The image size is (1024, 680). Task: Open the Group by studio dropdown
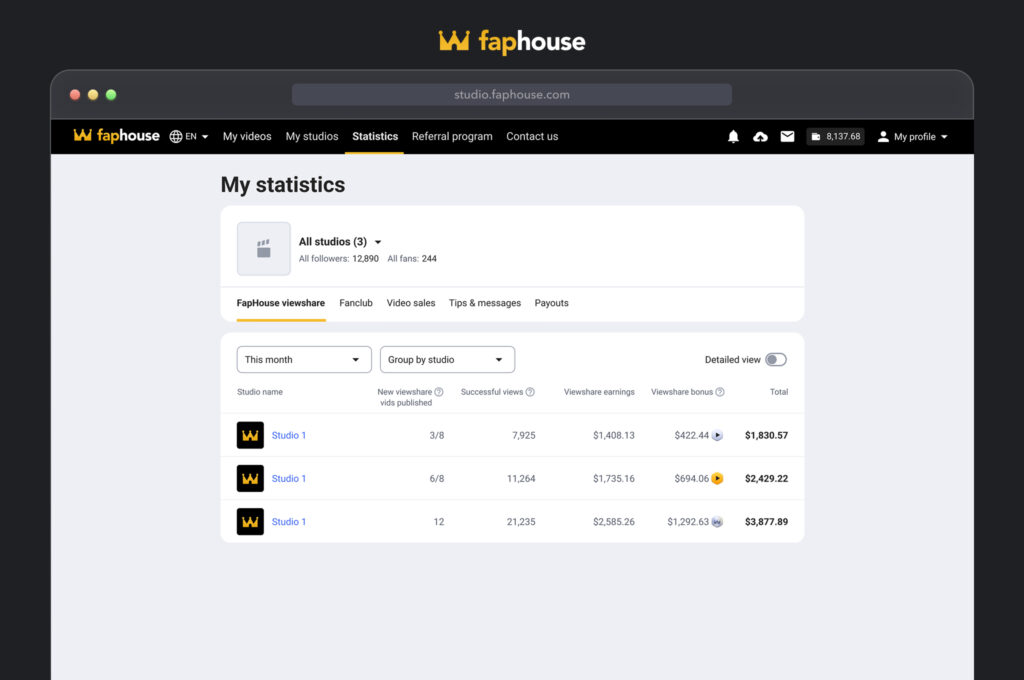coord(447,360)
